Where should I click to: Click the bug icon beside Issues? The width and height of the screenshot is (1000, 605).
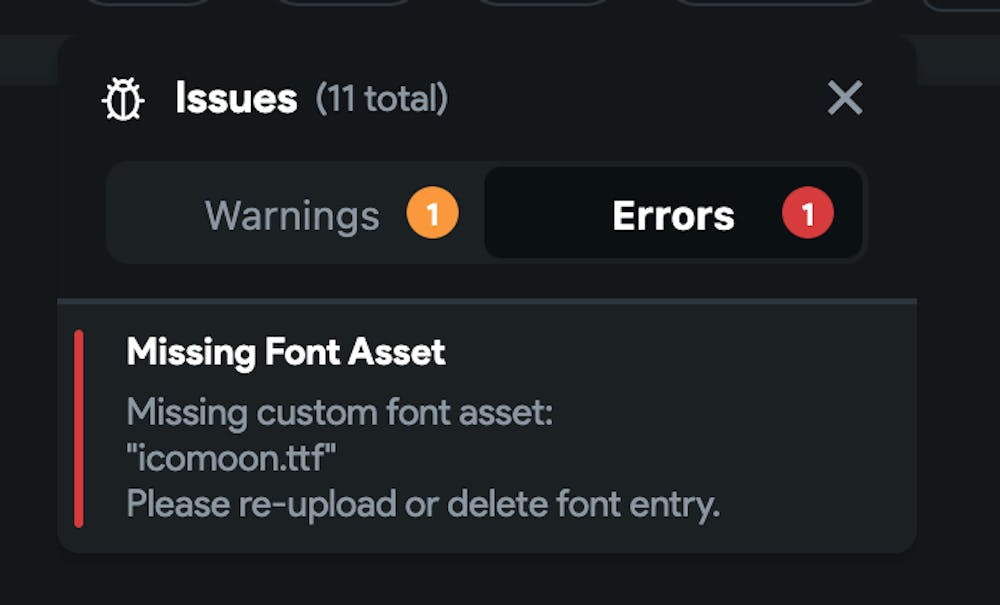[124, 99]
